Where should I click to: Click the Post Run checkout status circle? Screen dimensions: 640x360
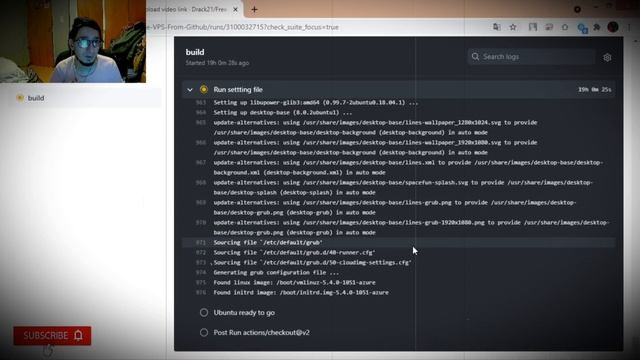pos(204,333)
